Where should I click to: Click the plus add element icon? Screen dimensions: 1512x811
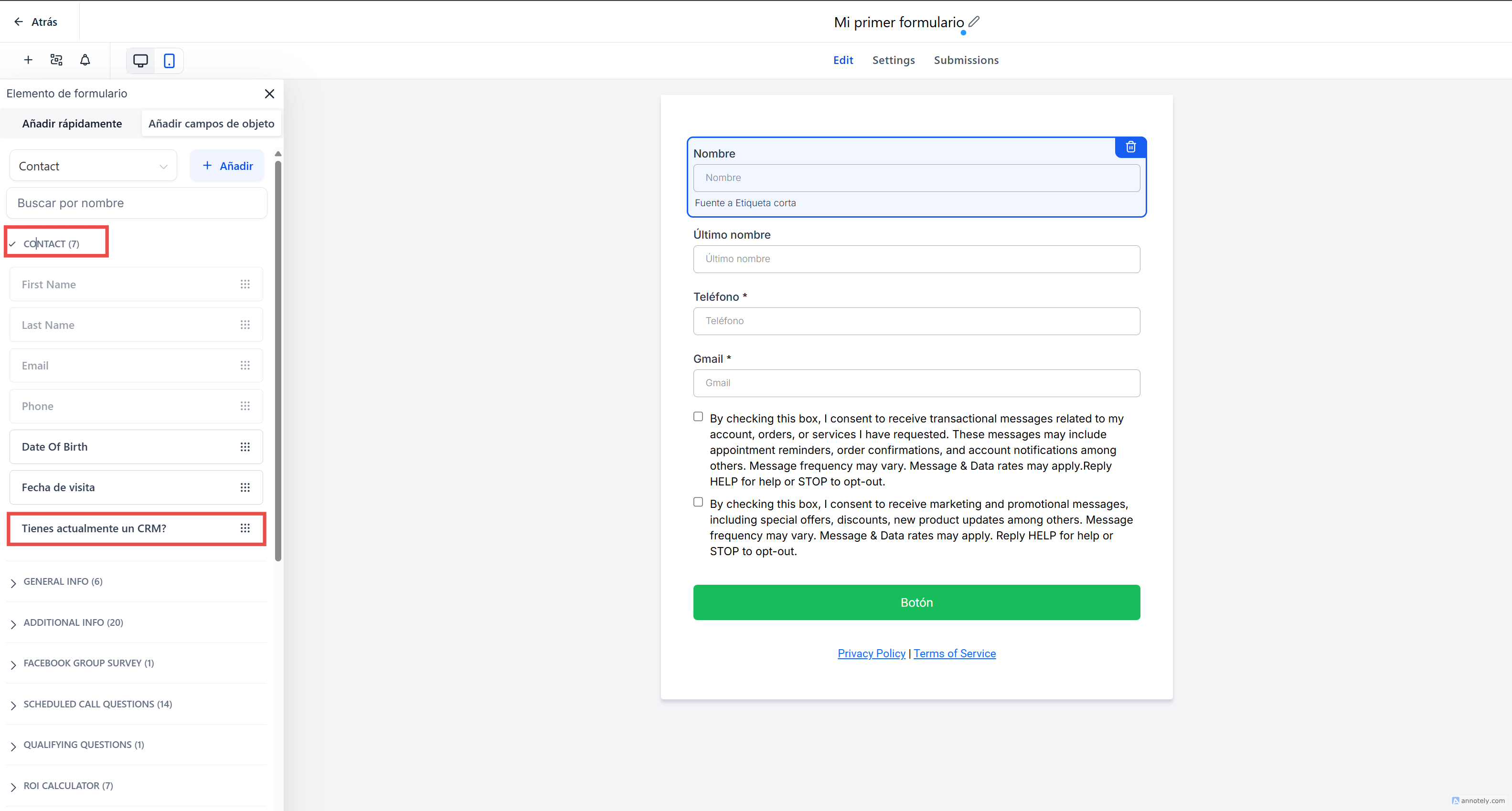pos(28,60)
